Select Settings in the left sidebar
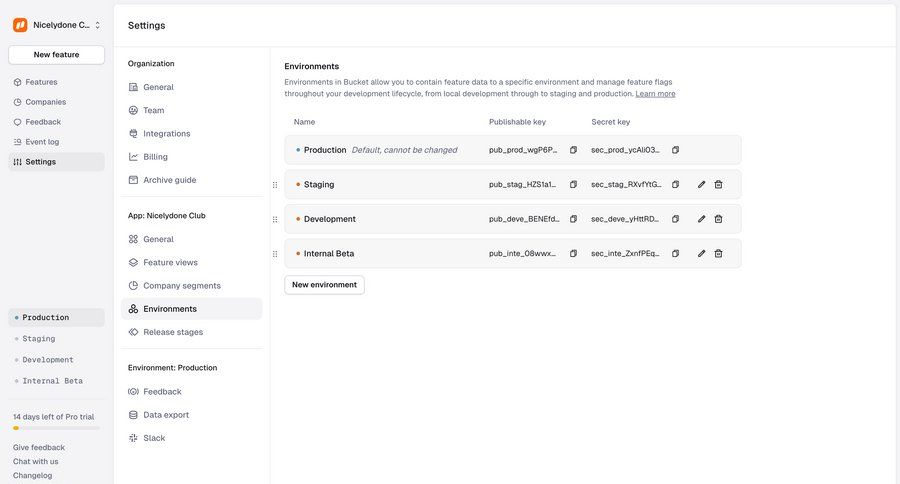Image resolution: width=900 pixels, height=484 pixels. click(x=56, y=162)
